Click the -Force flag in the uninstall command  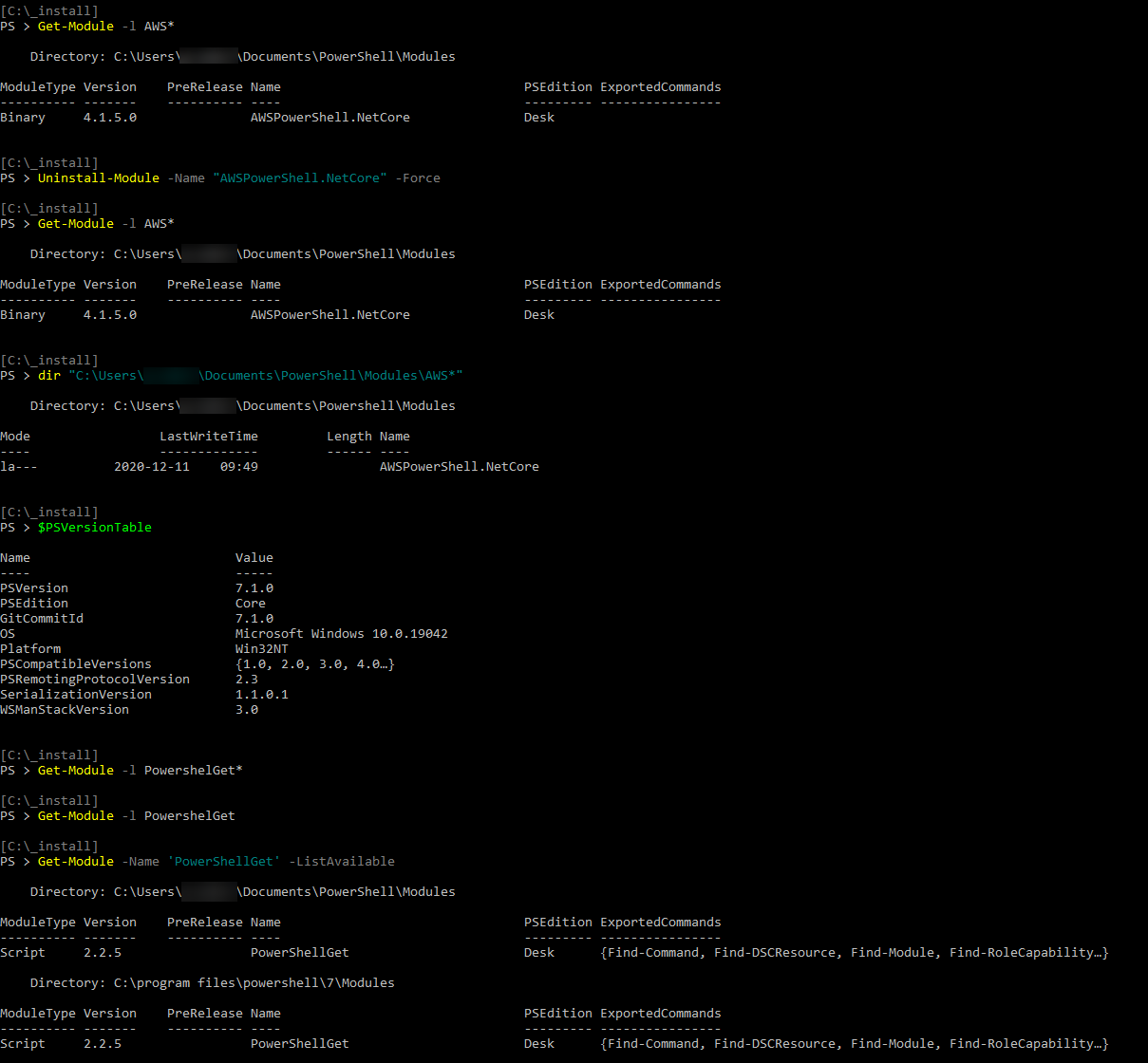[x=418, y=177]
